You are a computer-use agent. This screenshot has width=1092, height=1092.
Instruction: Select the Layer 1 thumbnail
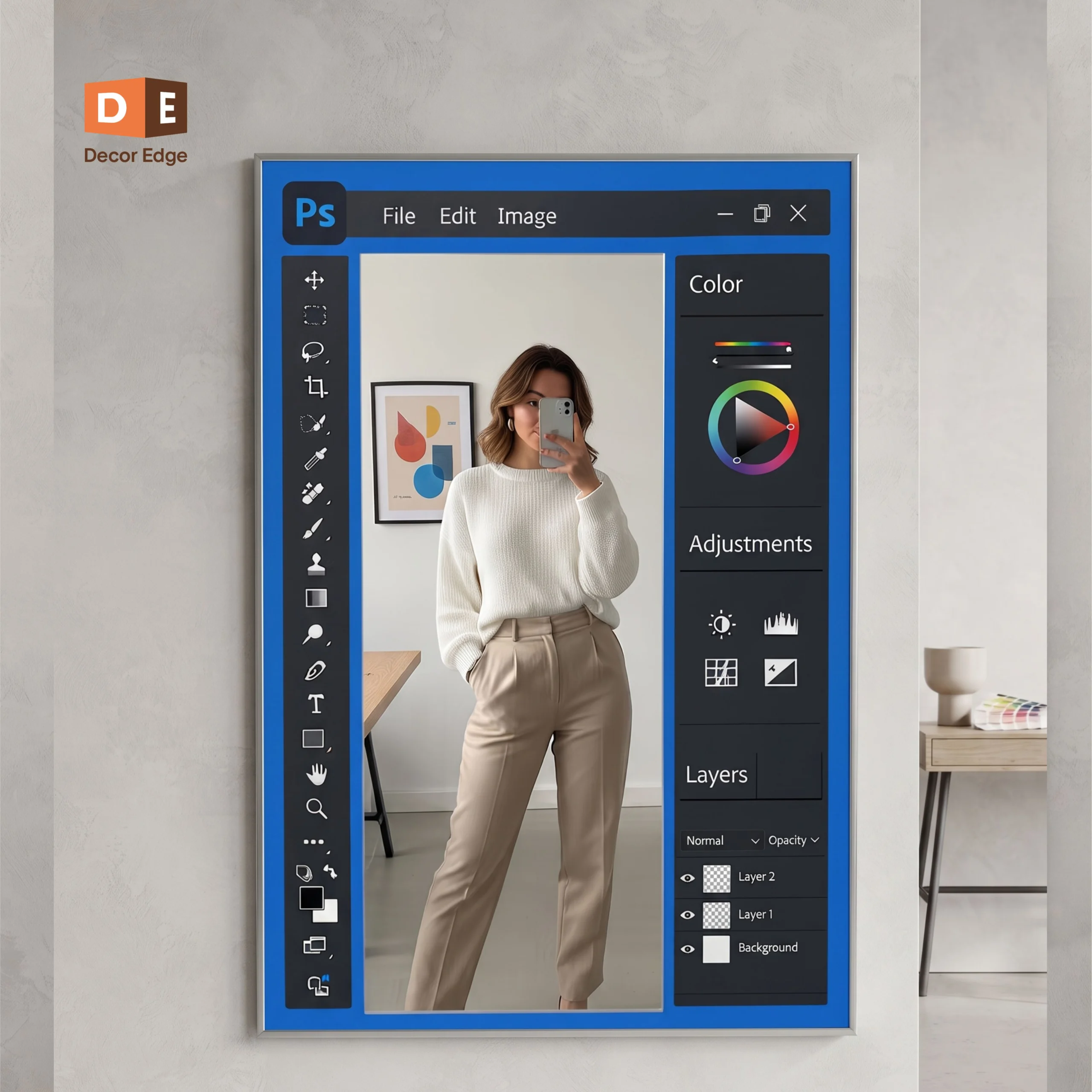(x=717, y=915)
